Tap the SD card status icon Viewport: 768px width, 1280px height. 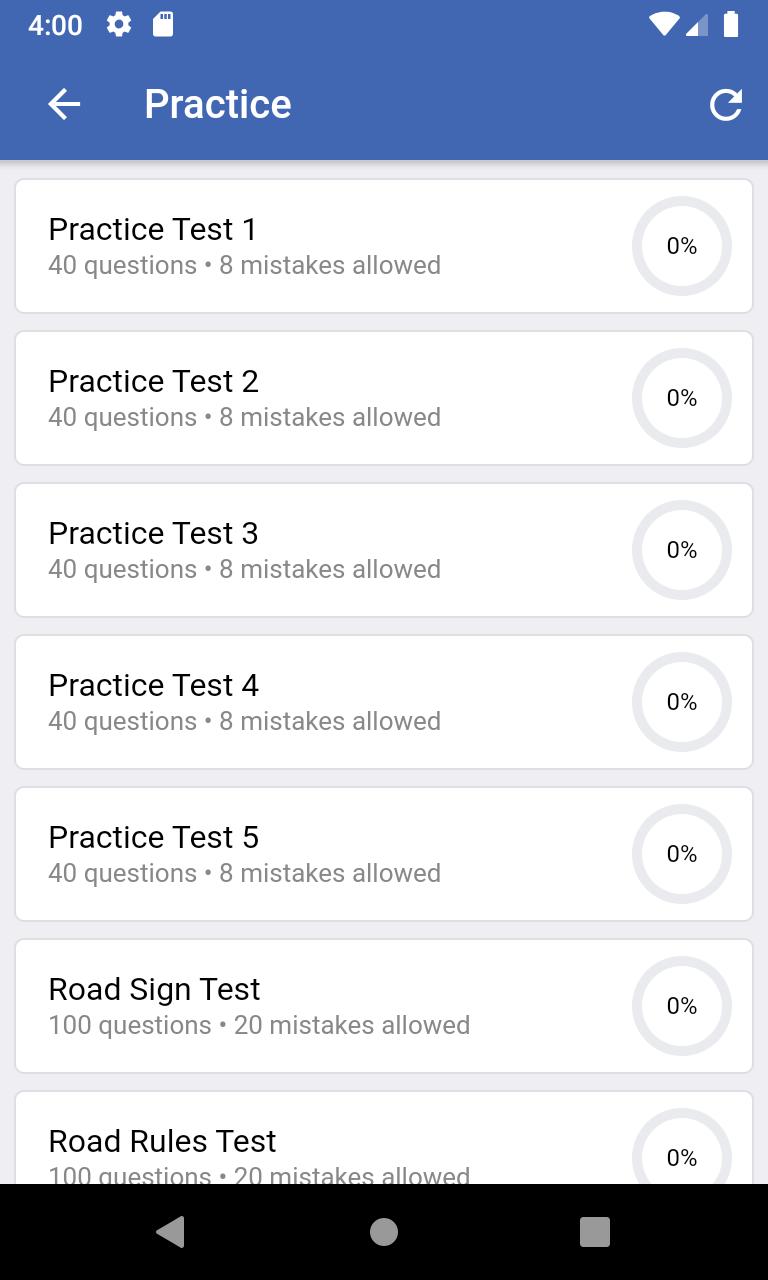click(163, 25)
